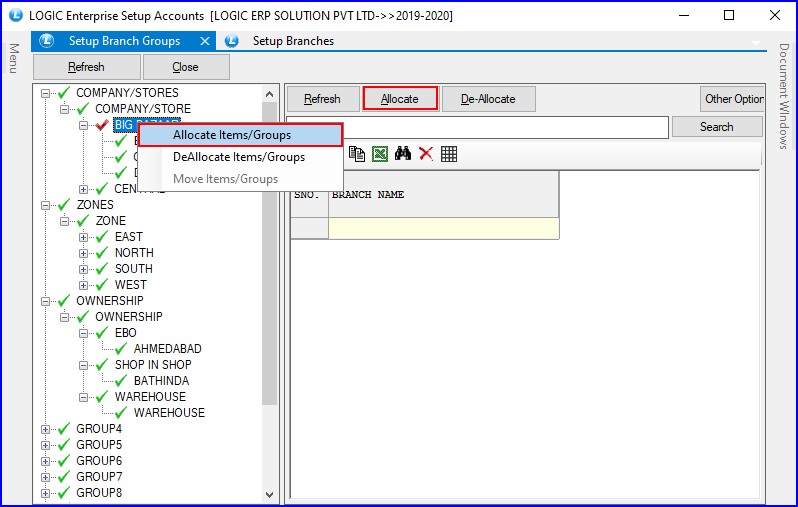The height and width of the screenshot is (507, 798).
Task: Click the SNO. column header
Action: coord(309,194)
